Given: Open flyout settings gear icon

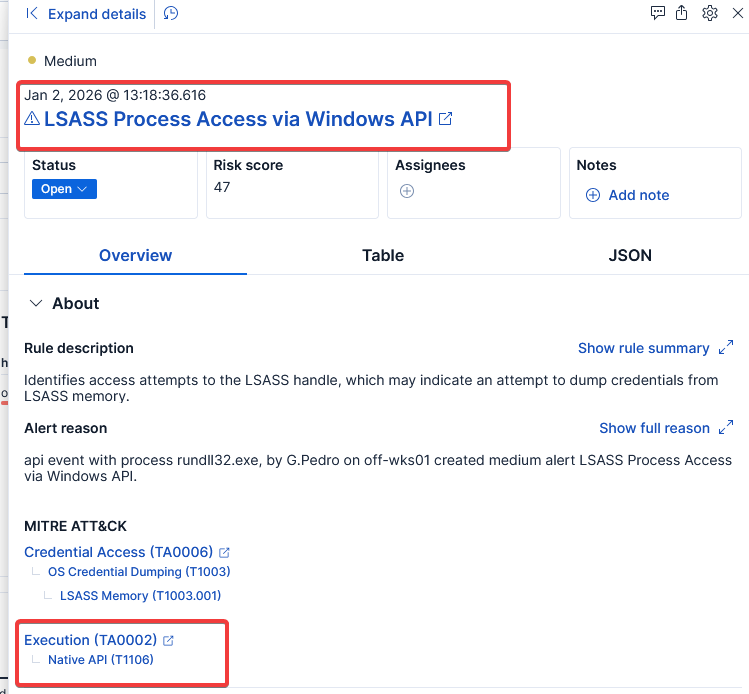Looking at the screenshot, I should tap(710, 13).
